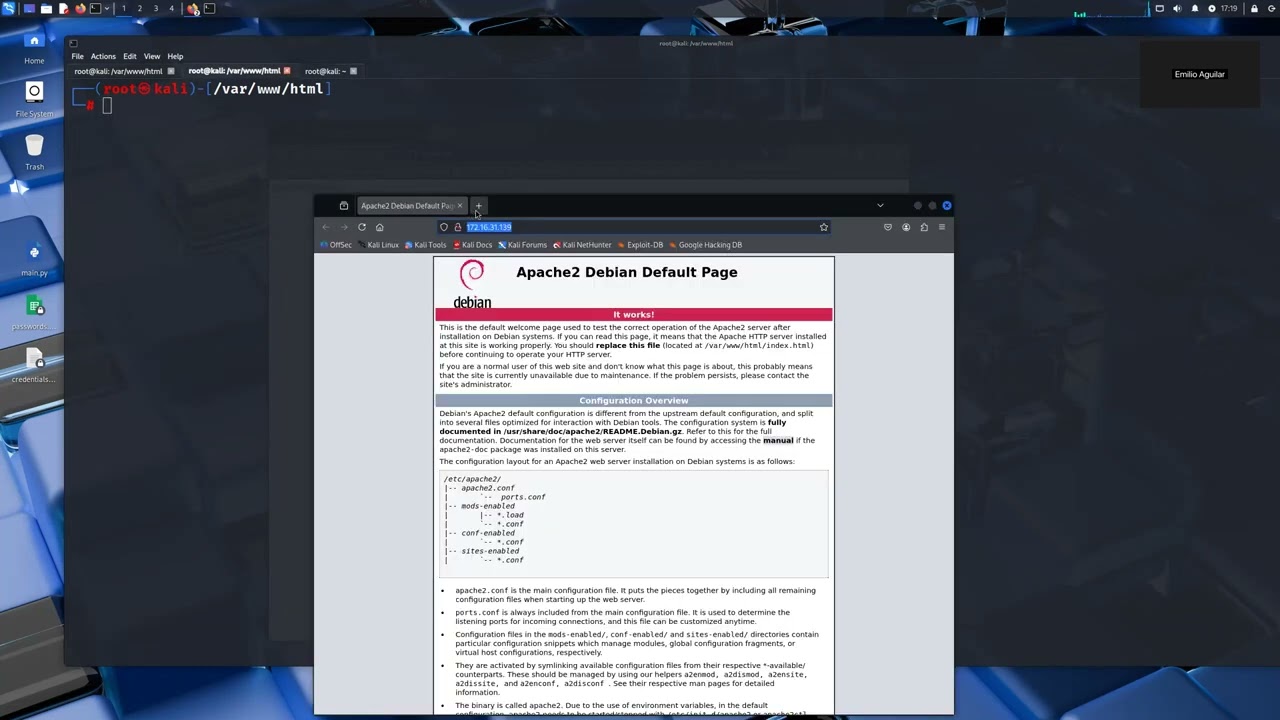This screenshot has width=1280, height=720.
Task: Close the active /var/www/html terminal tab
Action: [x=287, y=71]
